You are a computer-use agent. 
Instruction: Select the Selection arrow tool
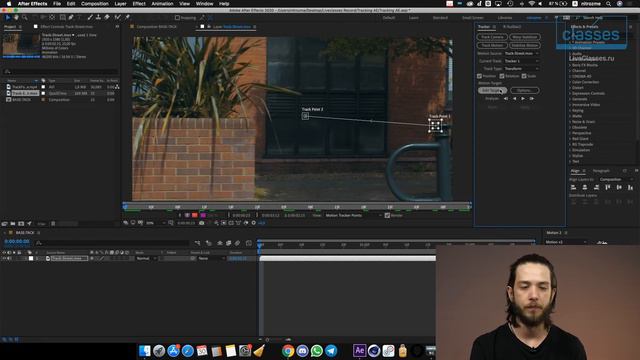(x=7, y=18)
